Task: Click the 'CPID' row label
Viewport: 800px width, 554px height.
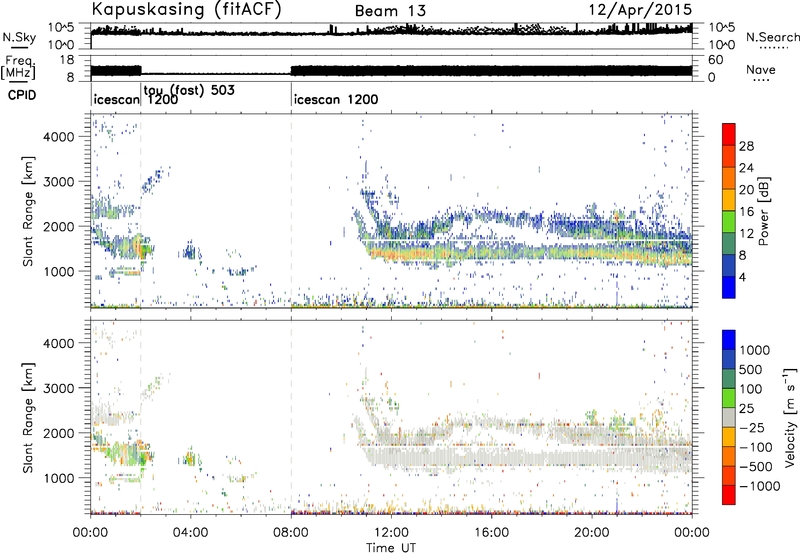Action: click(22, 95)
